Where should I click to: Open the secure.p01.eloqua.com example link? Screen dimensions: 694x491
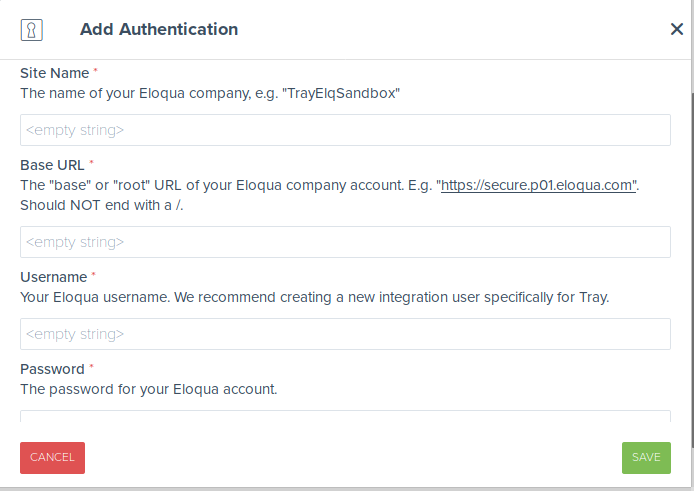coord(539,186)
